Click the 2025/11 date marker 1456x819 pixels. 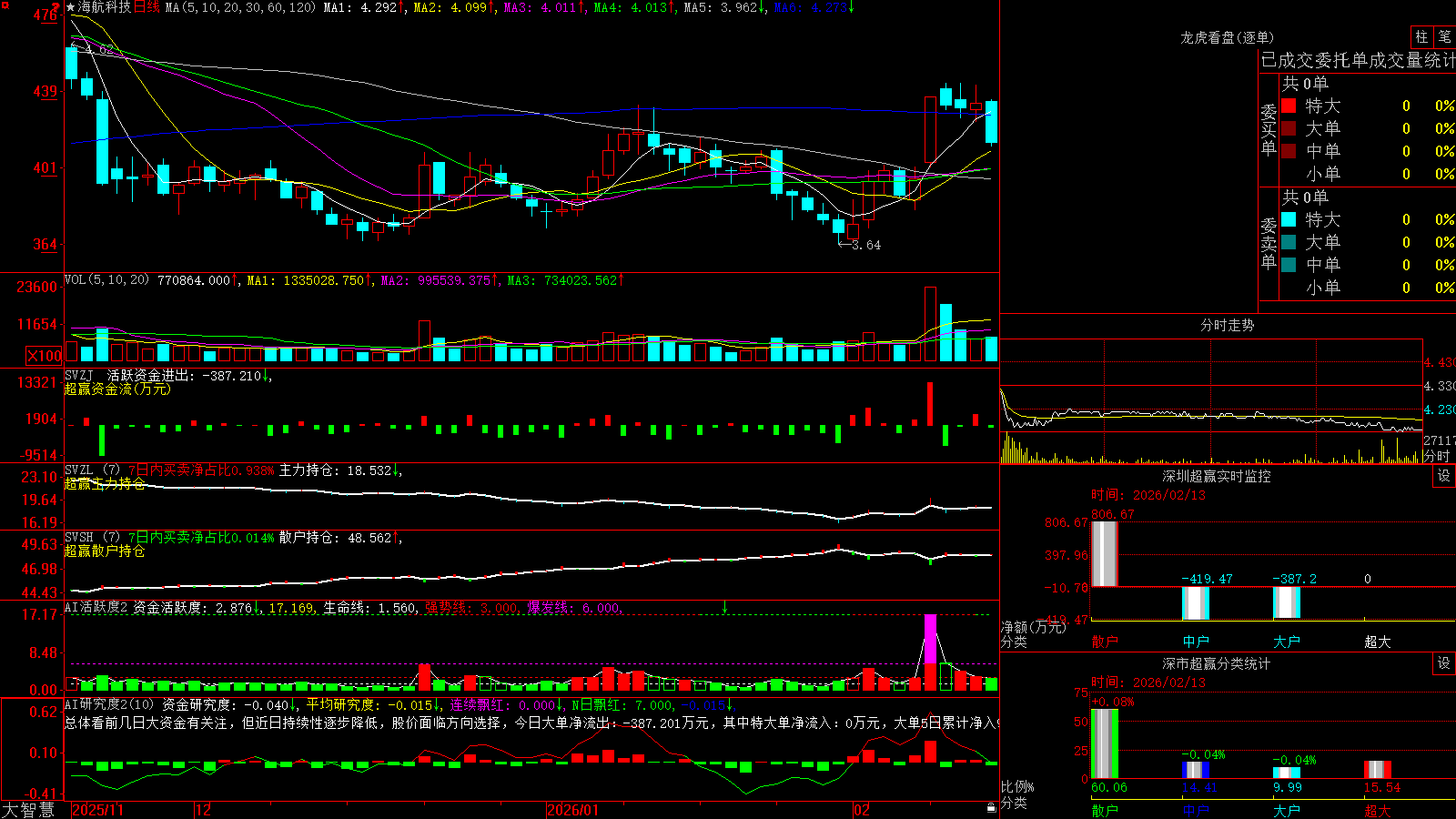[x=97, y=810]
